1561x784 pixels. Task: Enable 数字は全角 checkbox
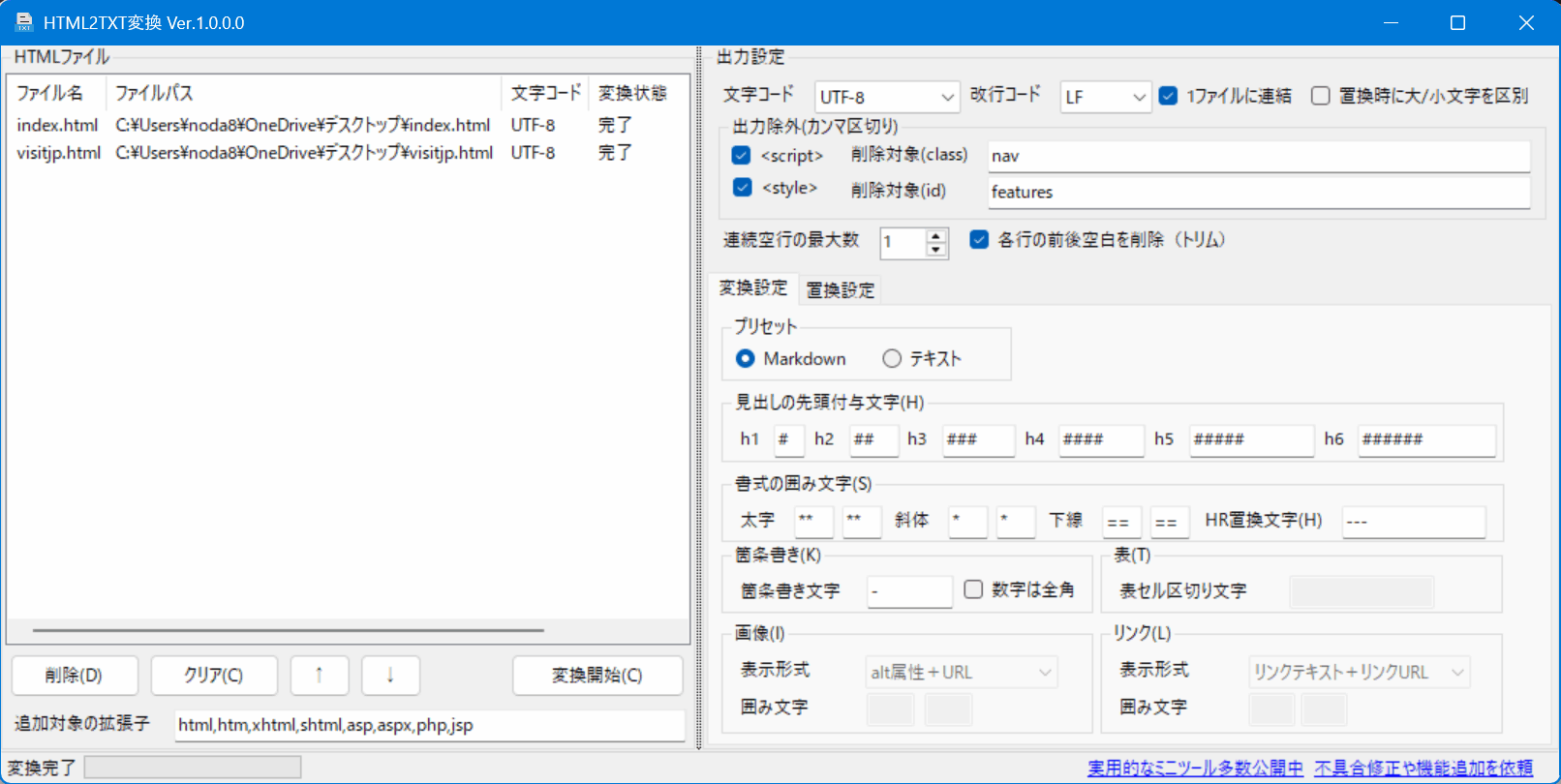pyautogui.click(x=973, y=589)
